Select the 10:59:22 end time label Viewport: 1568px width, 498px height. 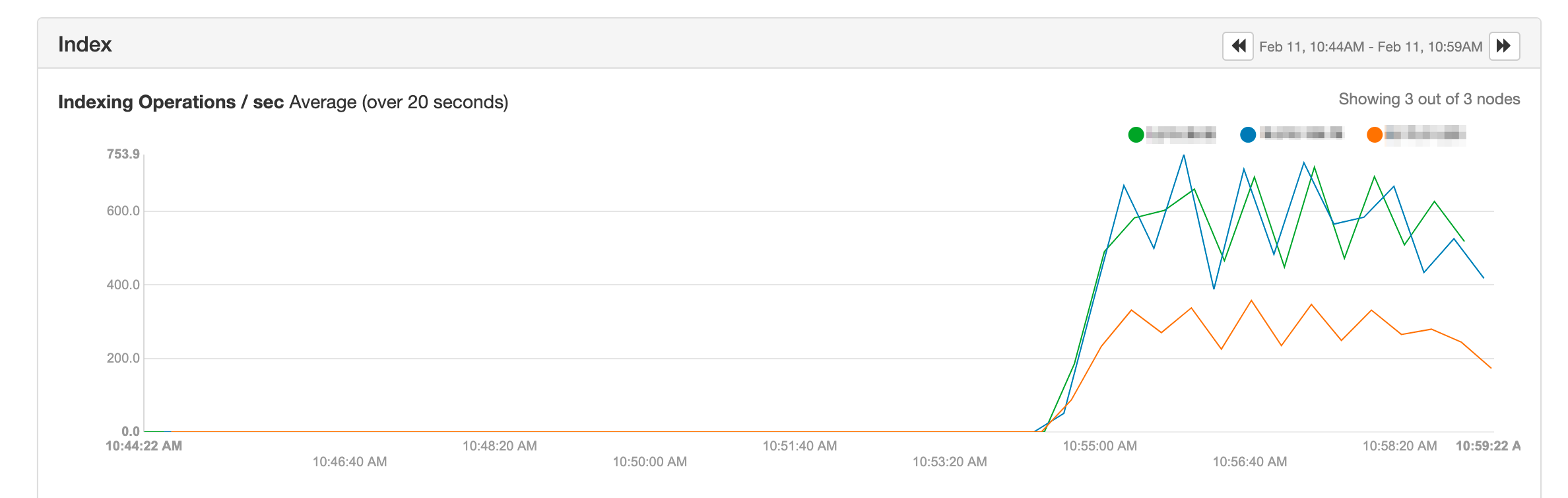pos(1487,446)
